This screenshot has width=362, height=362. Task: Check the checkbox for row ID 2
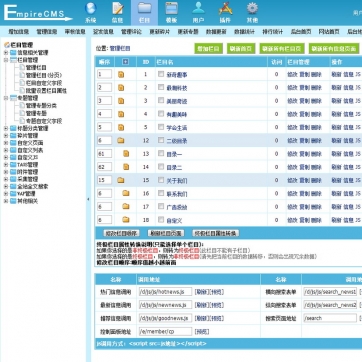pos(161,87)
